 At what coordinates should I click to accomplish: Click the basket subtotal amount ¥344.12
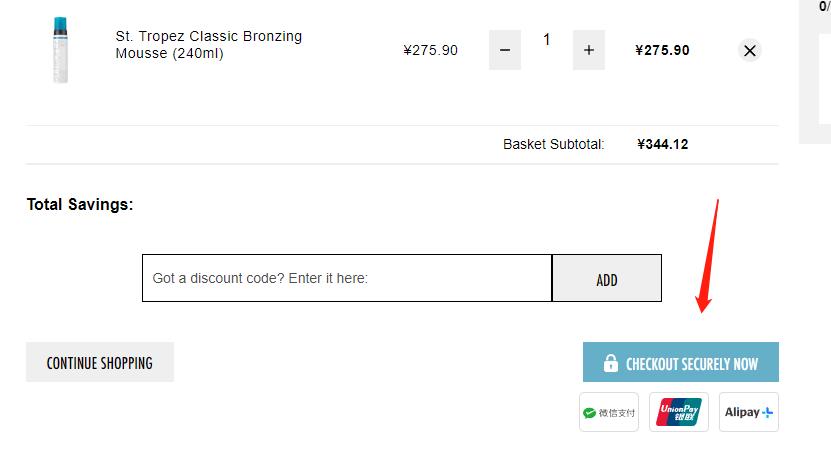point(662,144)
